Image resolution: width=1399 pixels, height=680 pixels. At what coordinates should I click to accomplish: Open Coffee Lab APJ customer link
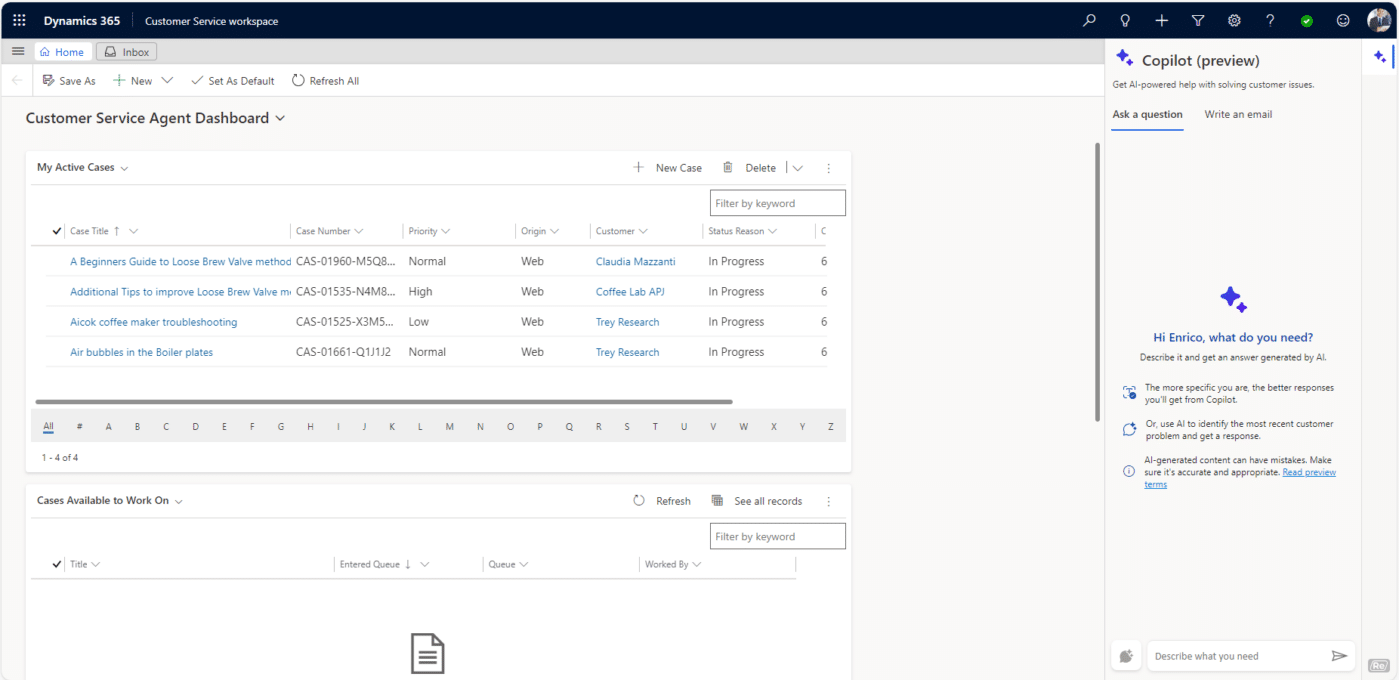coord(630,292)
